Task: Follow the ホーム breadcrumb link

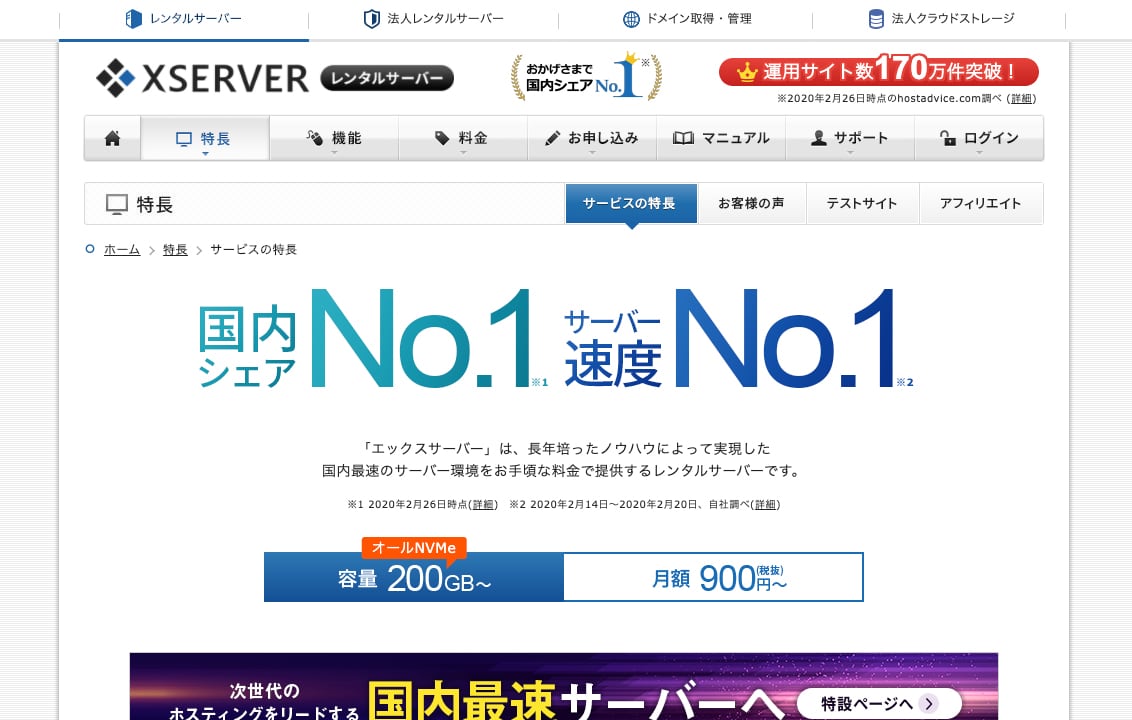Action: 121,249
